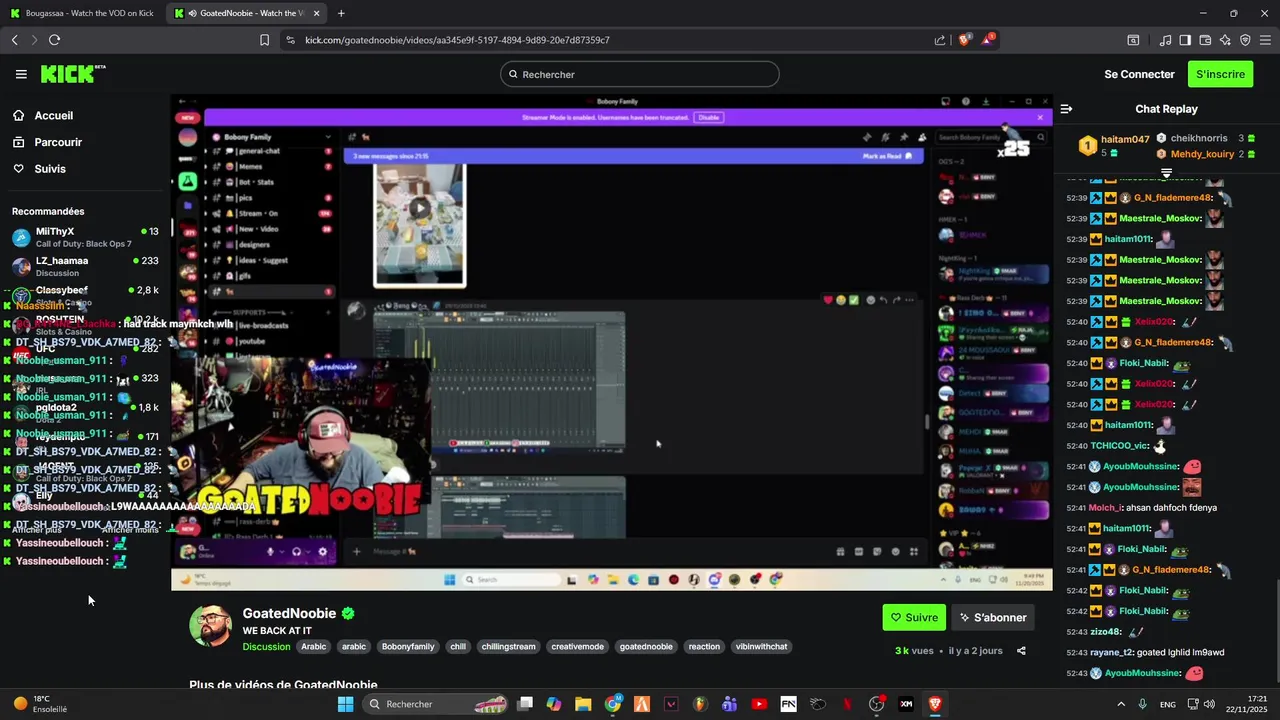Viewport: 1280px width, 720px height.
Task: Click Windows Start button
Action: [345, 704]
